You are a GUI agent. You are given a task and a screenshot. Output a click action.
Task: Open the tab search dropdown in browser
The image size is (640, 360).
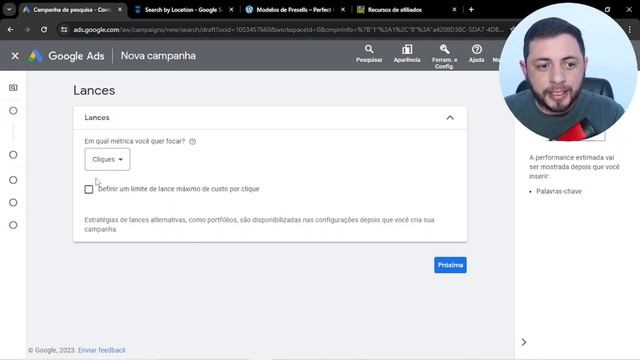tap(9, 9)
